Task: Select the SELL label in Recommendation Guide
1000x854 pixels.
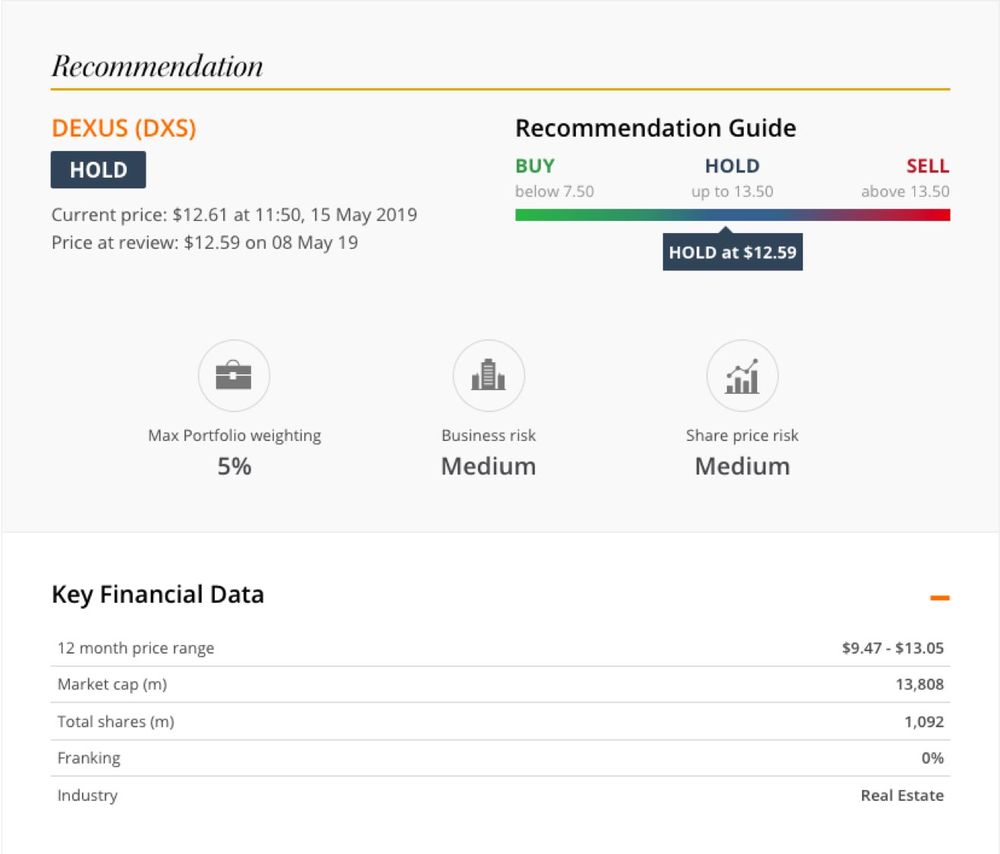Action: coord(928,166)
